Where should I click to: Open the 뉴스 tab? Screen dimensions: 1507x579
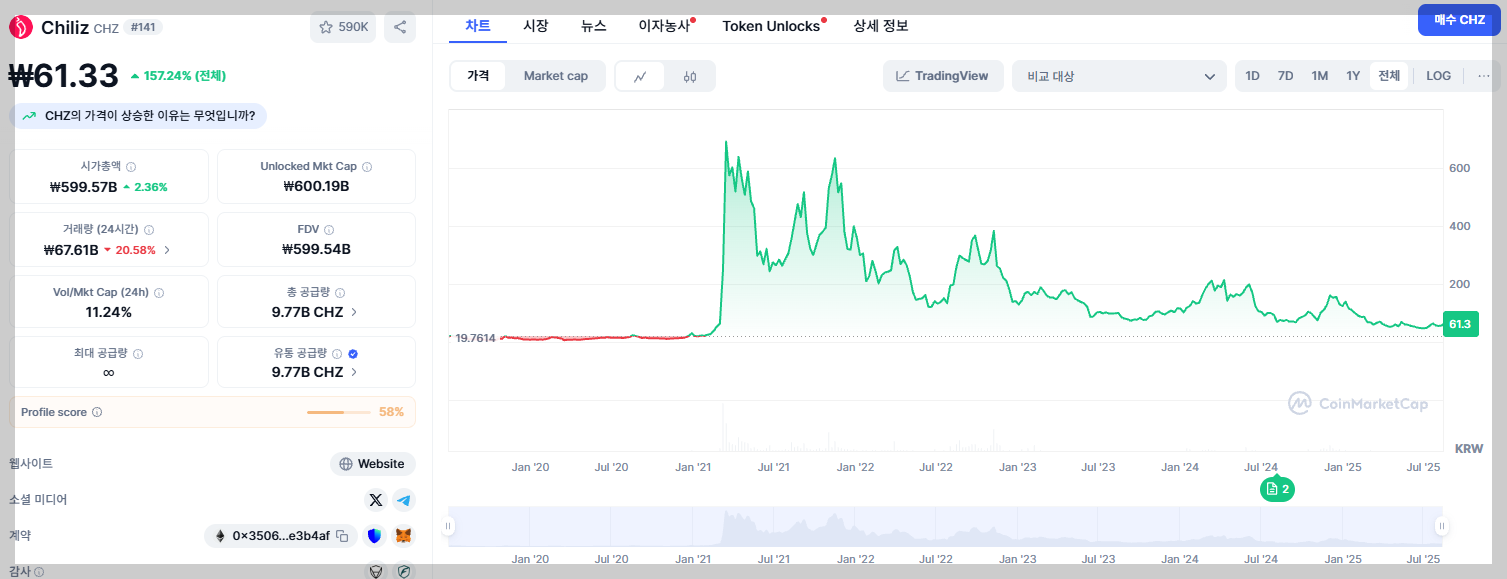[x=594, y=26]
